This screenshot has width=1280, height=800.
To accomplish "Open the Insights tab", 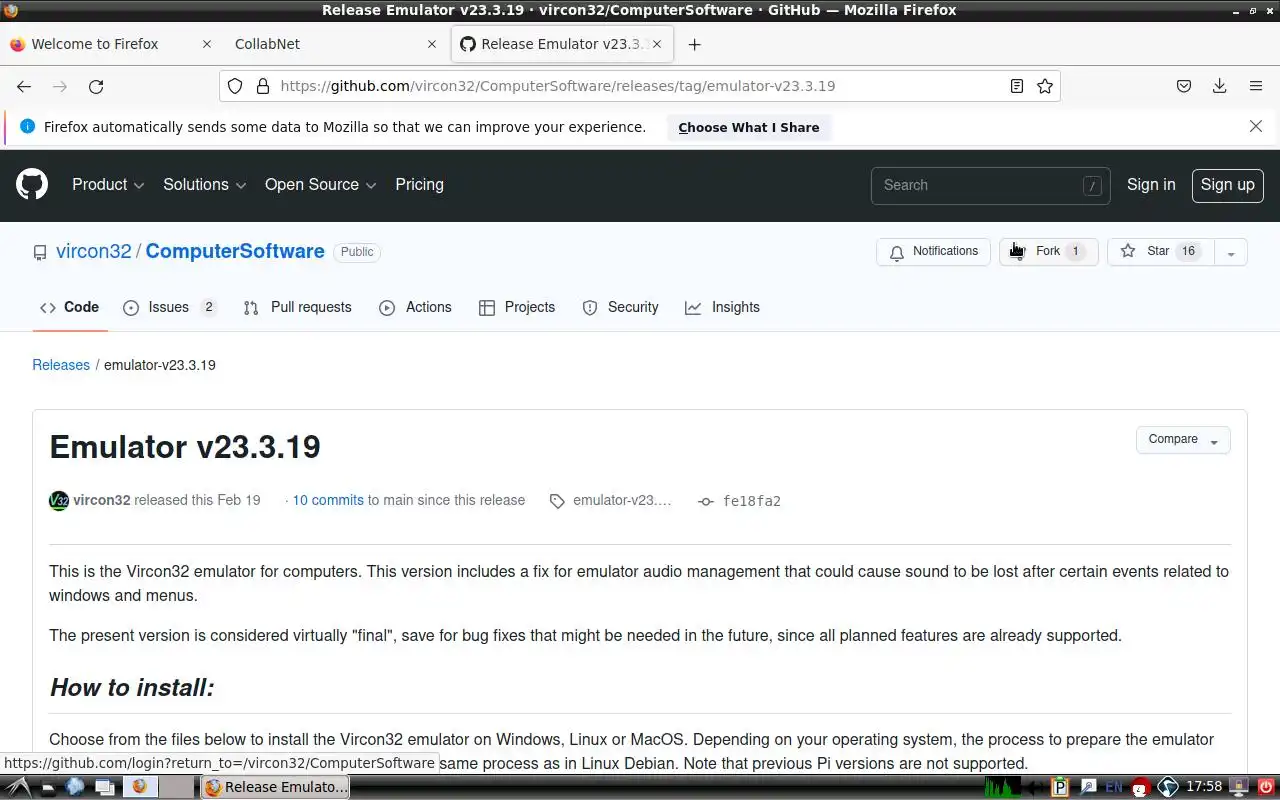I will (x=723, y=307).
